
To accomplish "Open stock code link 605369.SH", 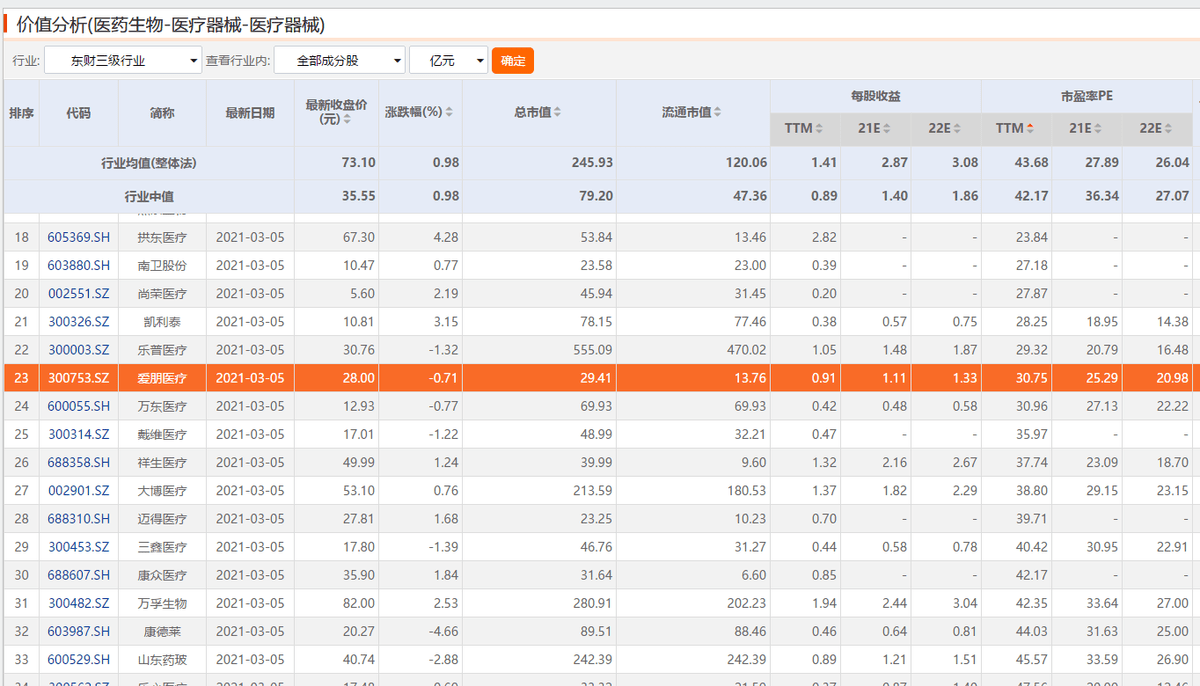I will (79, 238).
